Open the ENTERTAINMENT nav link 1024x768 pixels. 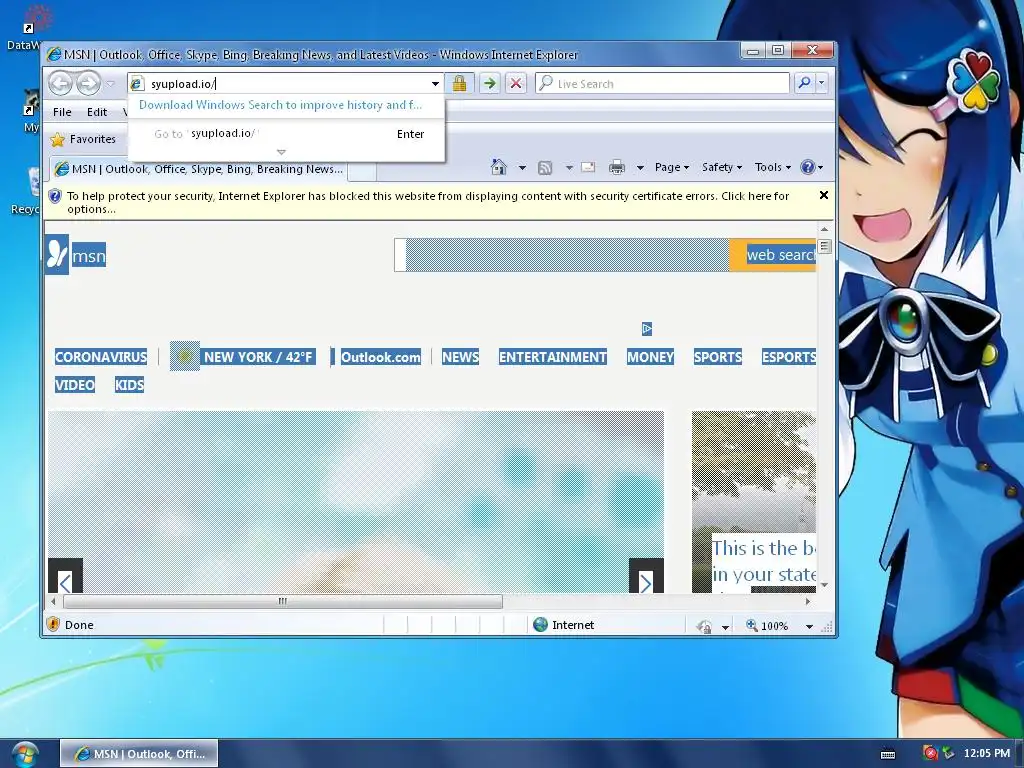(x=552, y=357)
